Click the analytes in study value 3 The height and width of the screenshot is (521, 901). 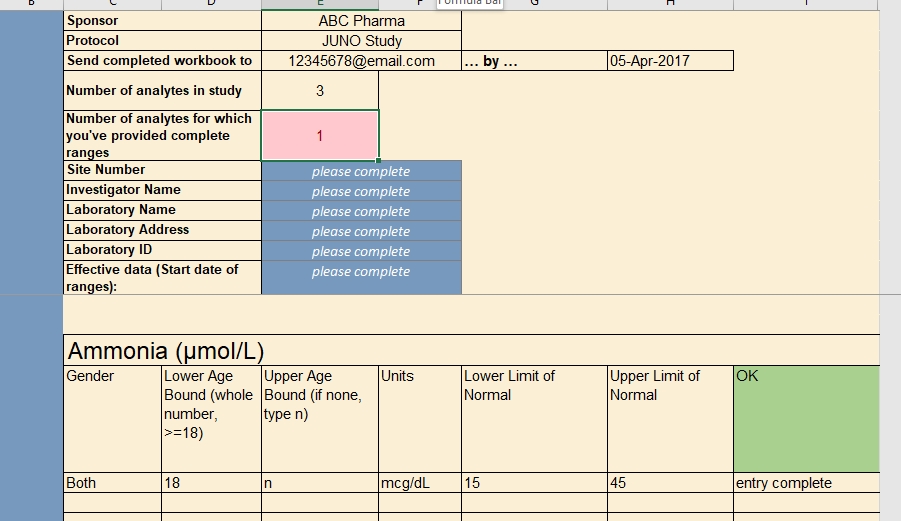(320, 91)
